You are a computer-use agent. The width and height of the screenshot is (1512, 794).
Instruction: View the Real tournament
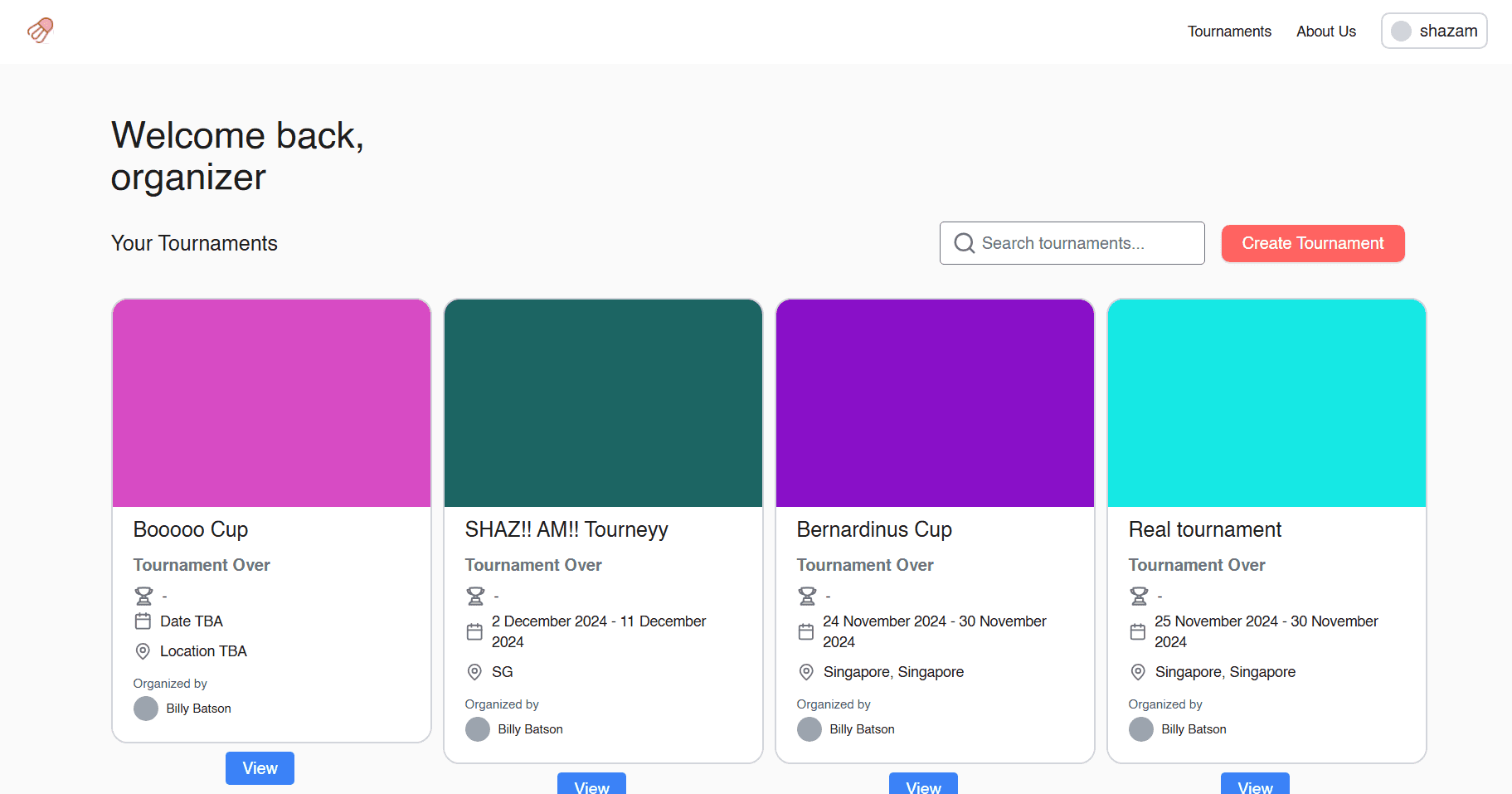click(1255, 787)
